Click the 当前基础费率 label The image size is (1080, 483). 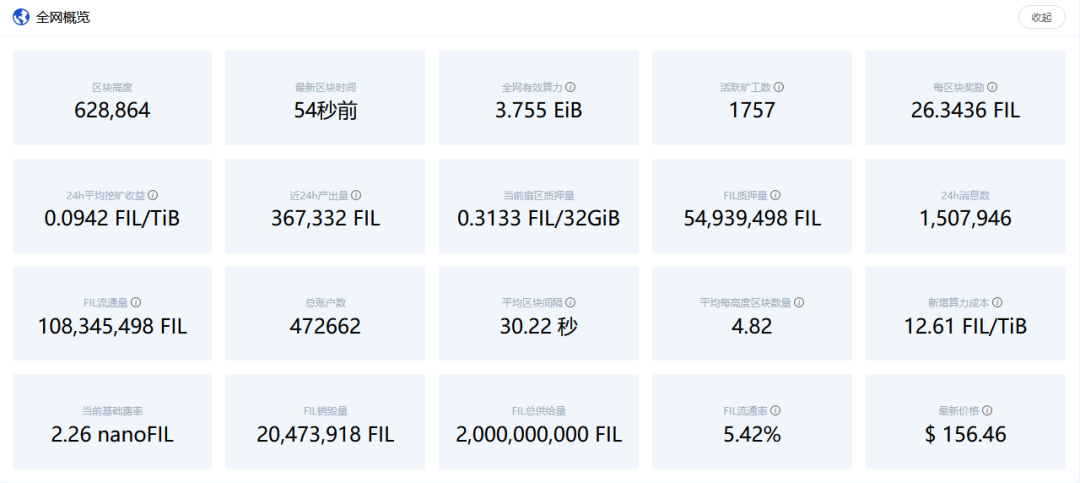[112, 411]
